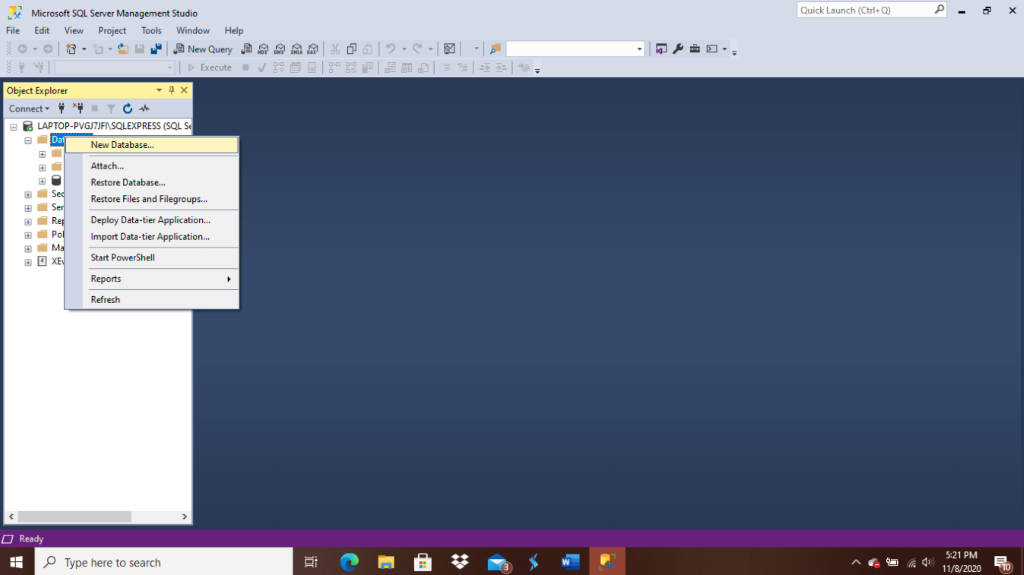This screenshot has height=575, width=1024.
Task: Choose Deploy Data-tier Application...
Action: tap(152, 220)
